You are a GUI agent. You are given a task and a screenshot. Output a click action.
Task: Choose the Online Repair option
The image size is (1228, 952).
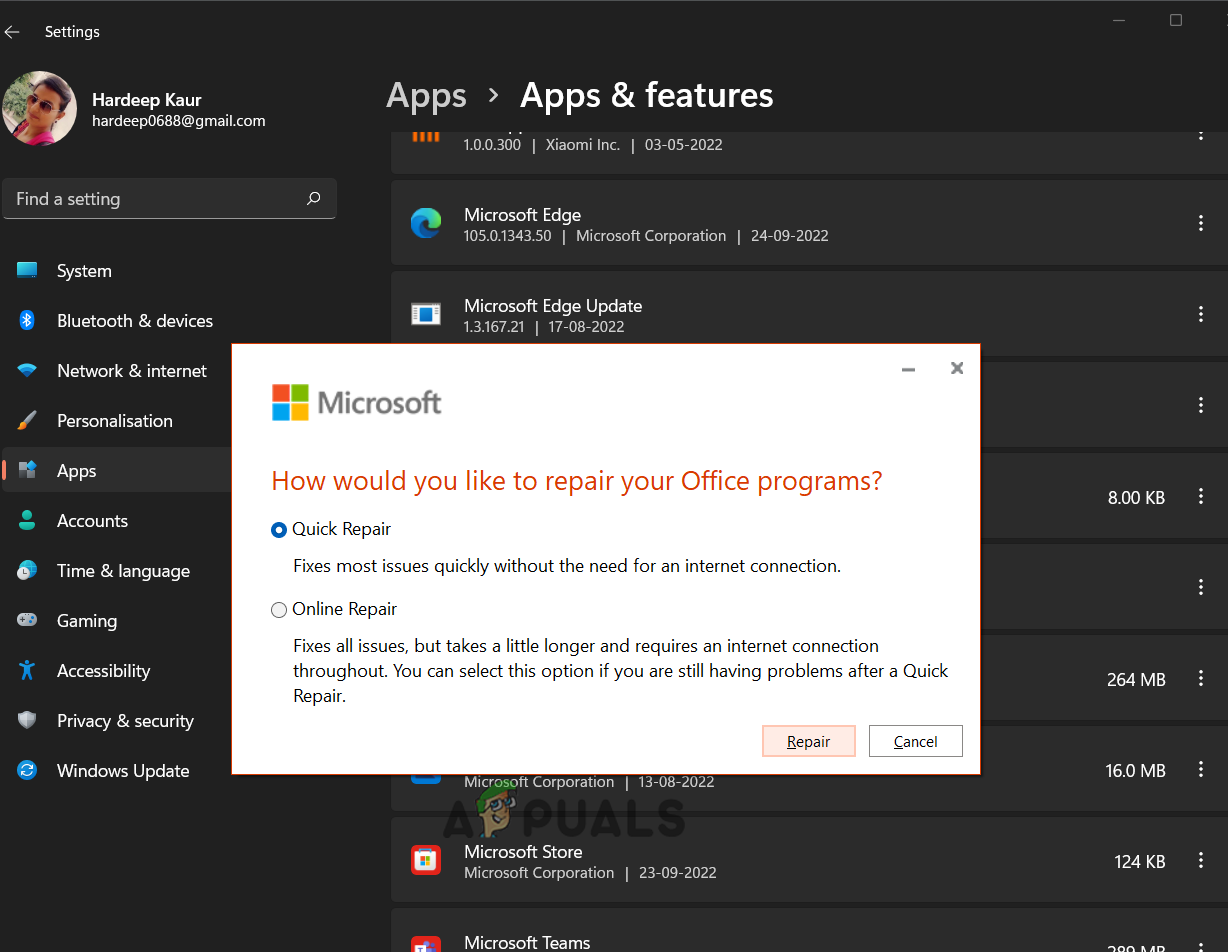[x=279, y=610]
